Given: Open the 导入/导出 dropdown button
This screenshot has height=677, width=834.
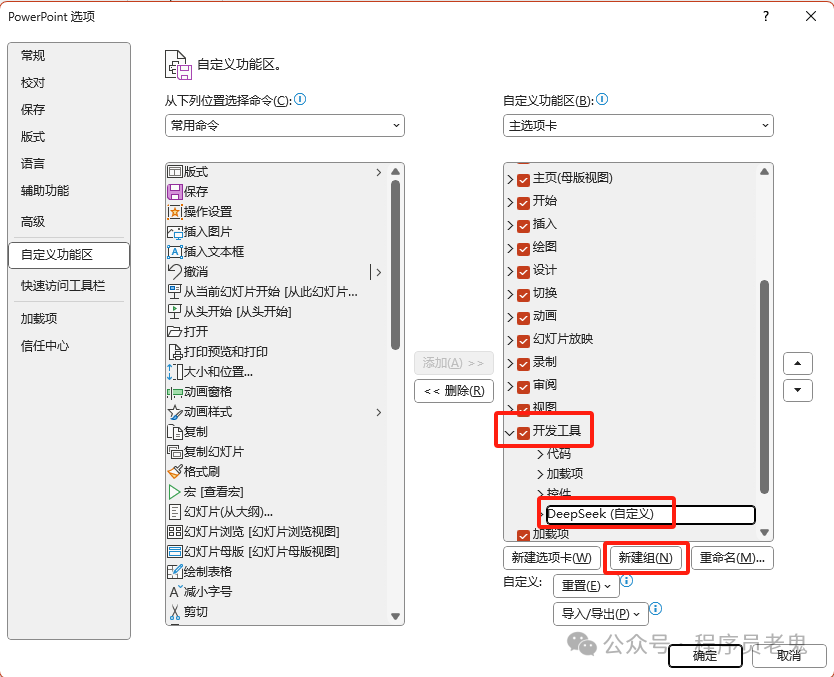Looking at the screenshot, I should pyautogui.click(x=601, y=614).
